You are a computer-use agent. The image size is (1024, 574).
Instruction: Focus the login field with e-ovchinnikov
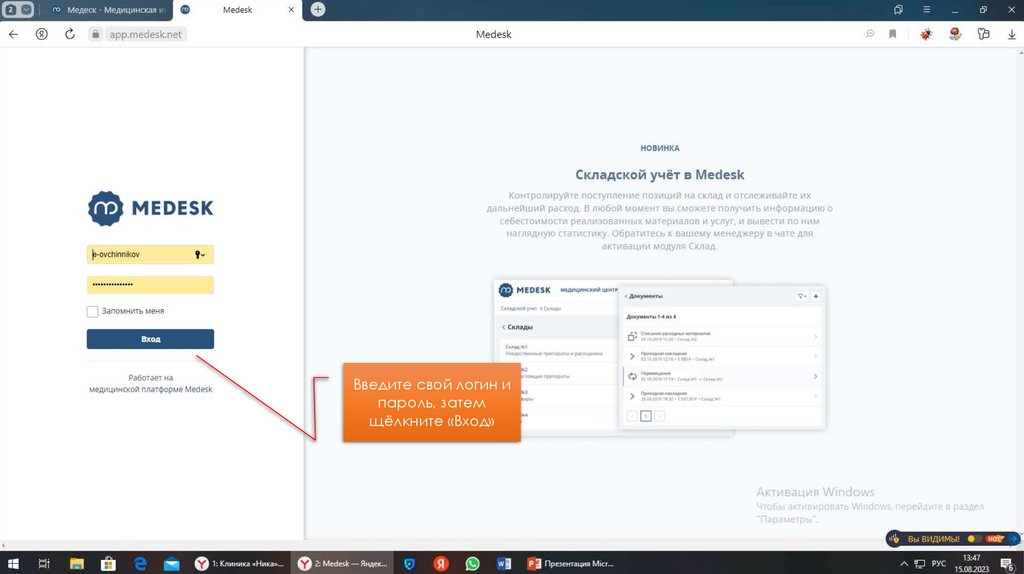pos(150,255)
